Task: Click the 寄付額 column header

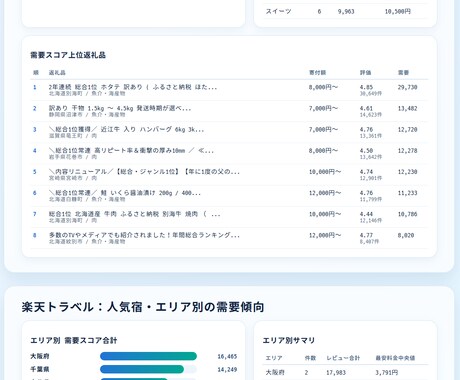Action: coord(317,73)
